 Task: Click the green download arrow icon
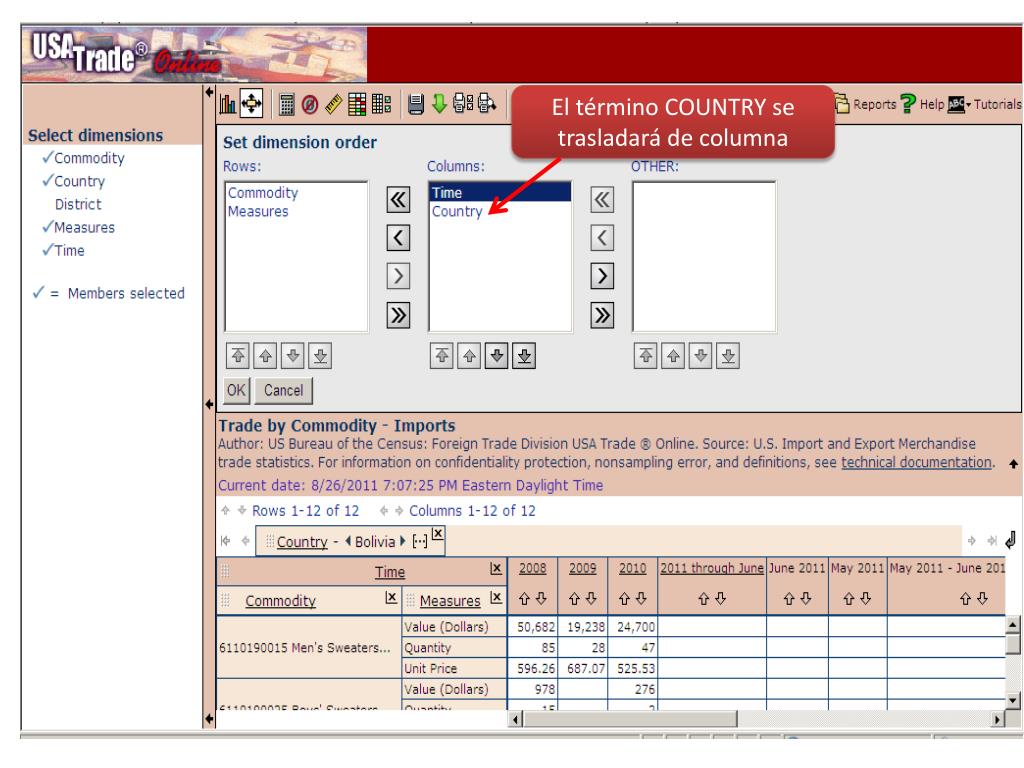[440, 103]
